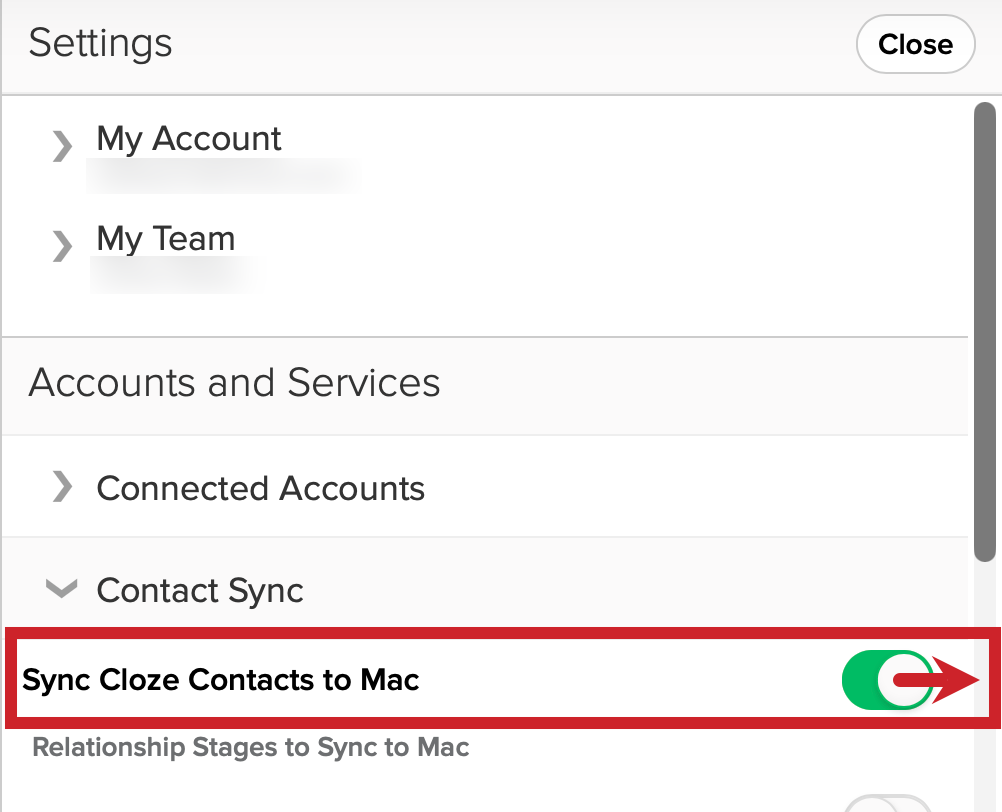Expand My Account using its chevron
The width and height of the screenshot is (1002, 812).
(x=62, y=146)
